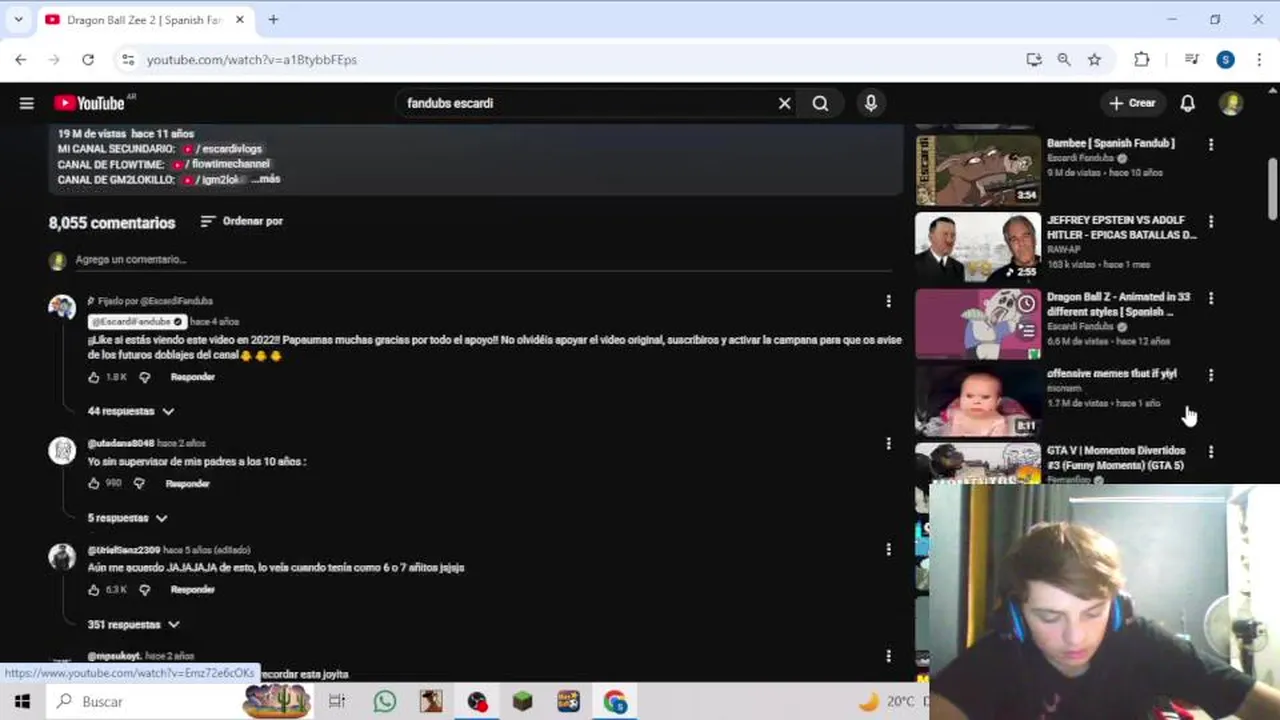Open the browser extensions puzzle icon
Screen dimensions: 1280x720
pos(1142,60)
